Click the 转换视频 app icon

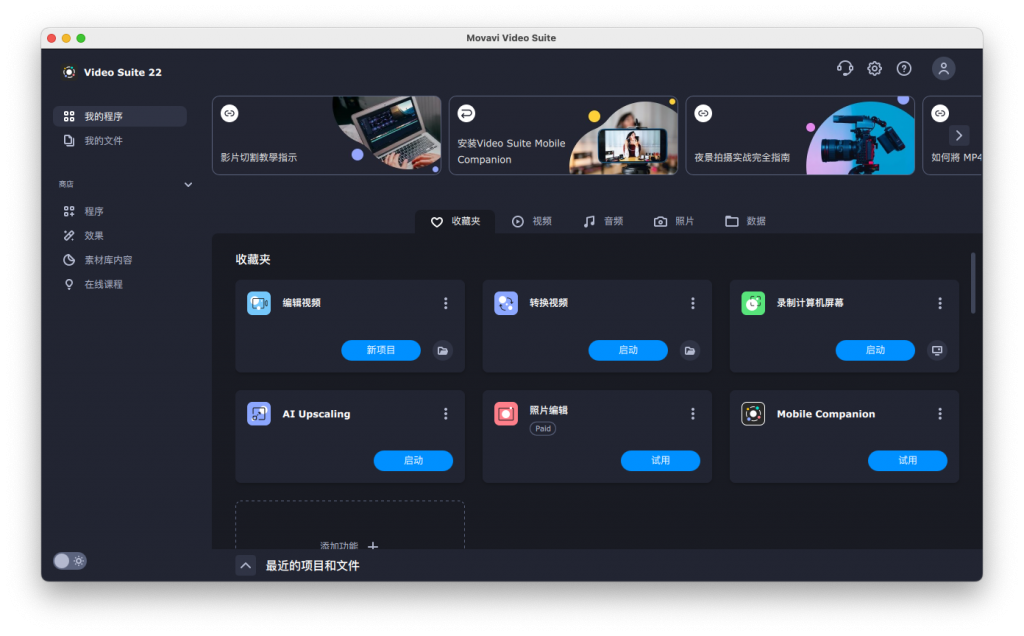tap(506, 303)
